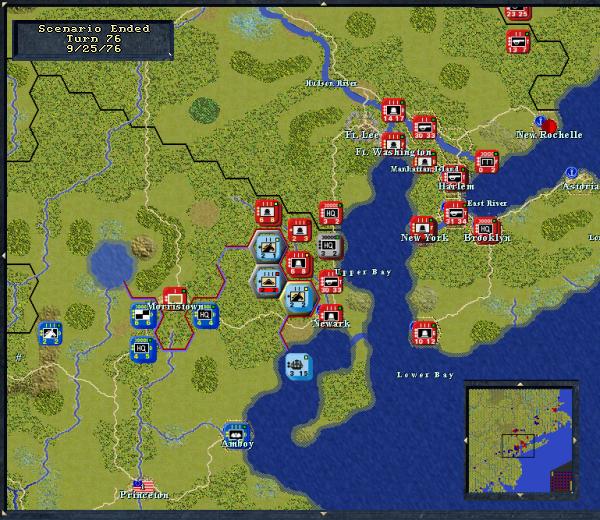Screen dimensions: 600x520
Task: Click the red grid in the minimap corner
Action: pyautogui.click(x=561, y=481)
